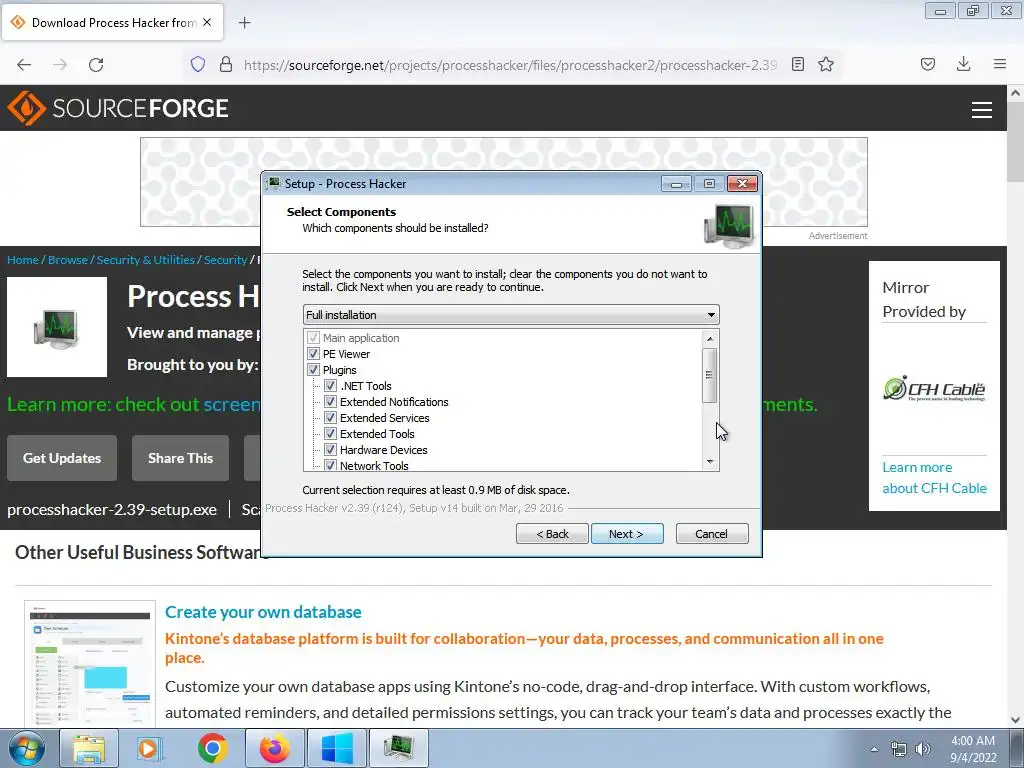Screen dimensions: 1024x768
Task: Toggle Network Tools checkbox
Action: (330, 465)
